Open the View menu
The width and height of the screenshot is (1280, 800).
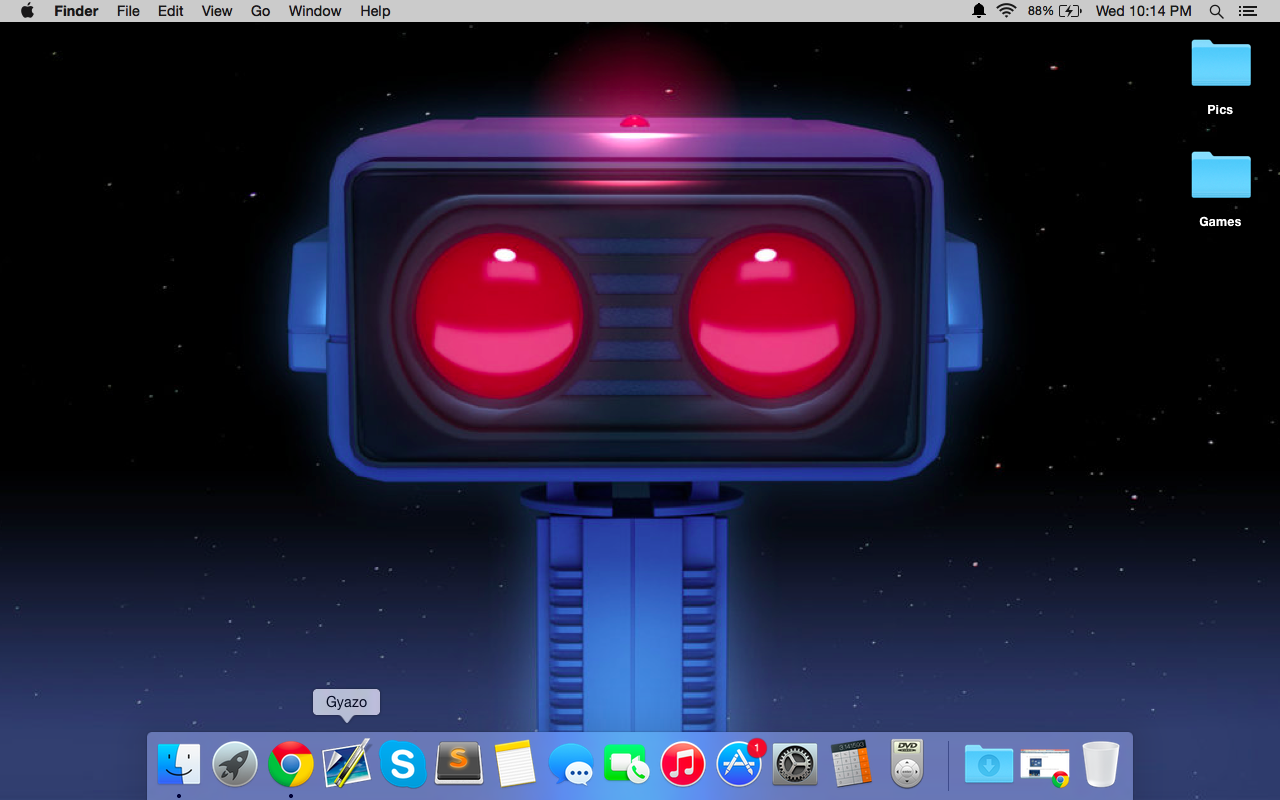tap(217, 11)
